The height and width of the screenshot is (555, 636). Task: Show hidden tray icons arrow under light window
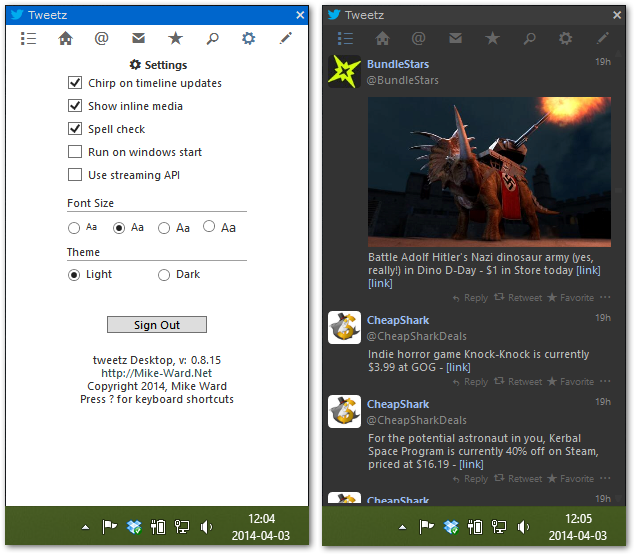pos(85,527)
